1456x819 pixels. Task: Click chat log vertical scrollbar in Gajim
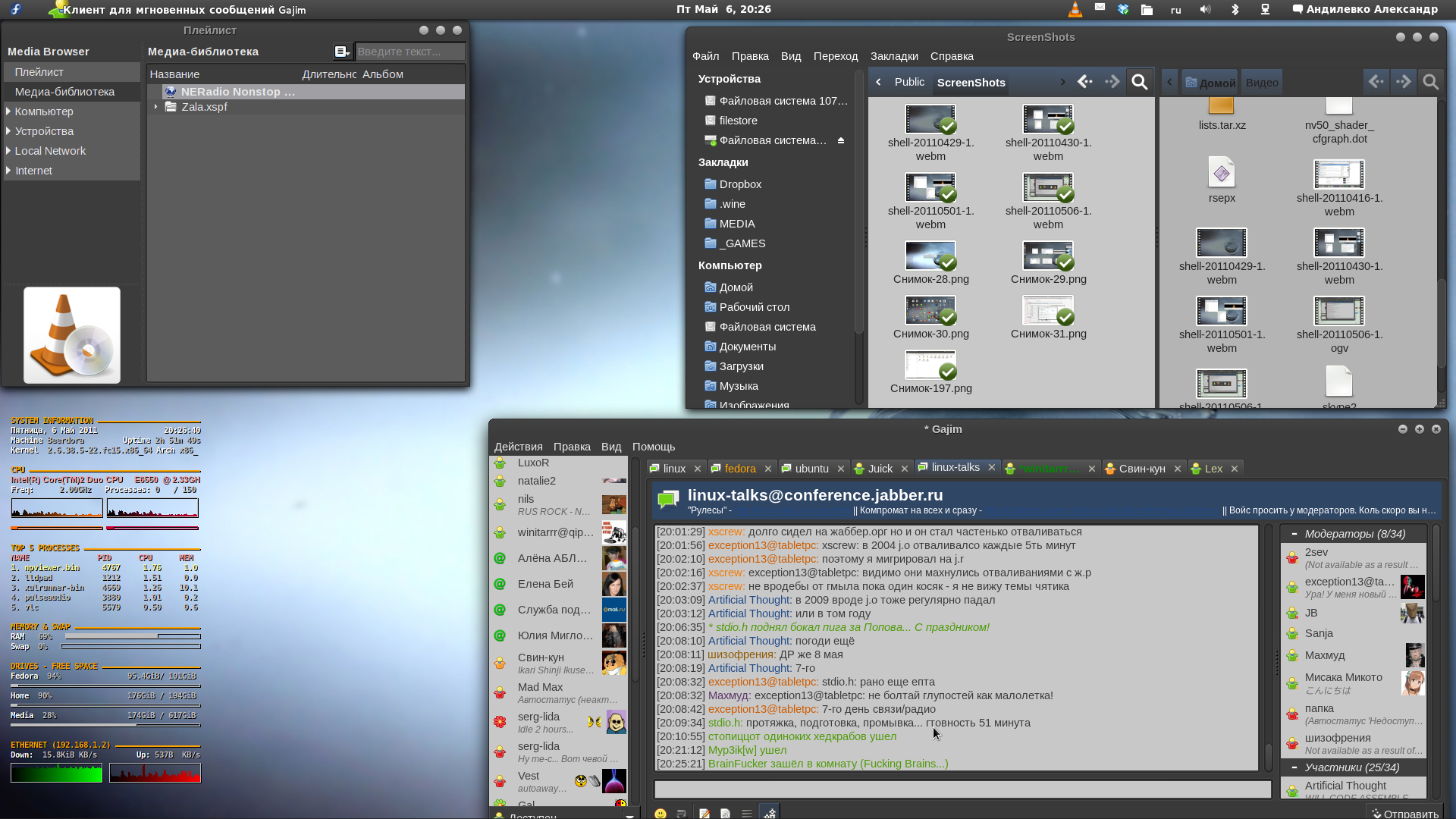pyautogui.click(x=1268, y=647)
